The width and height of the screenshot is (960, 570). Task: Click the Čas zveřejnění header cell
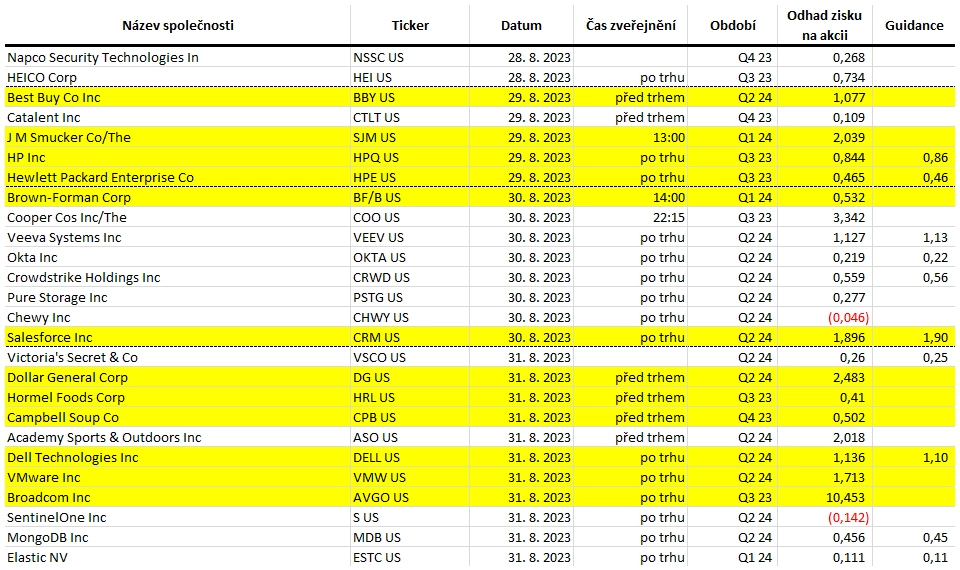click(x=631, y=25)
